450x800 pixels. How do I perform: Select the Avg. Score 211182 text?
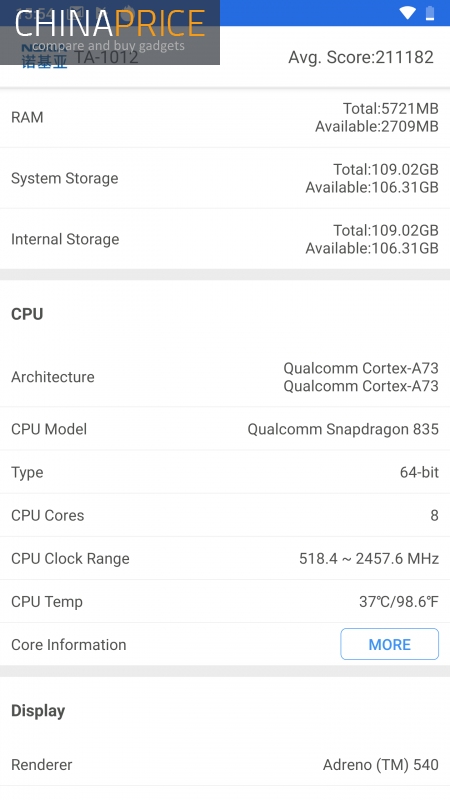[x=361, y=57]
